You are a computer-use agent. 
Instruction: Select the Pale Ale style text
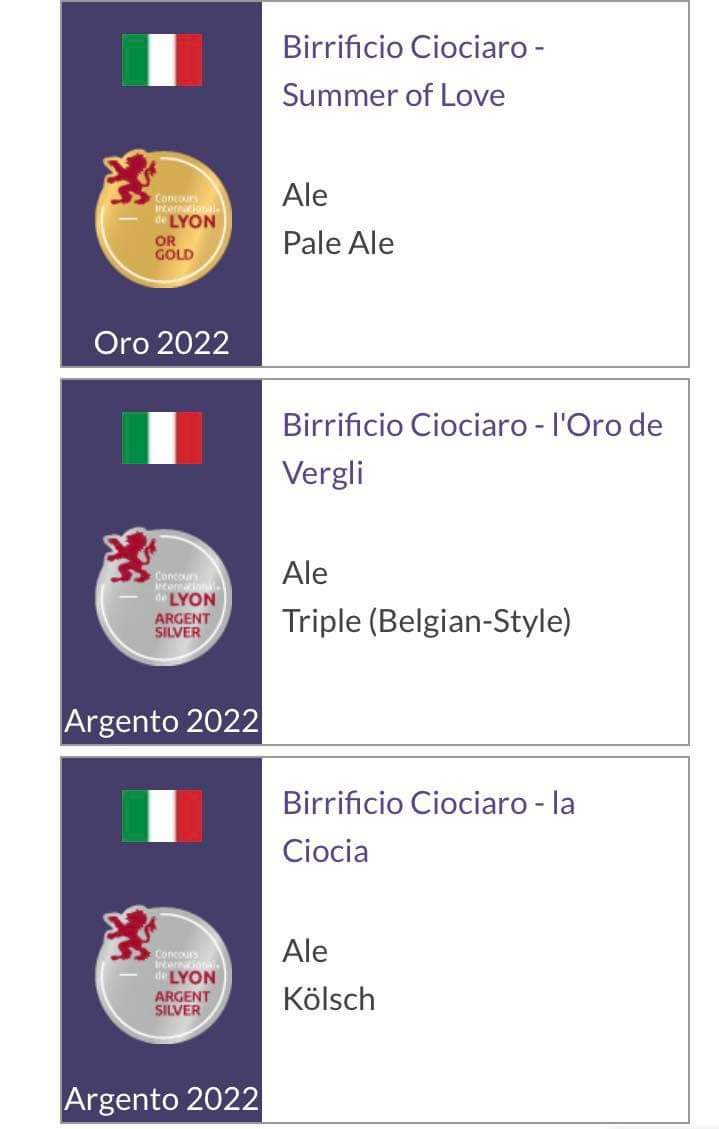click(338, 243)
